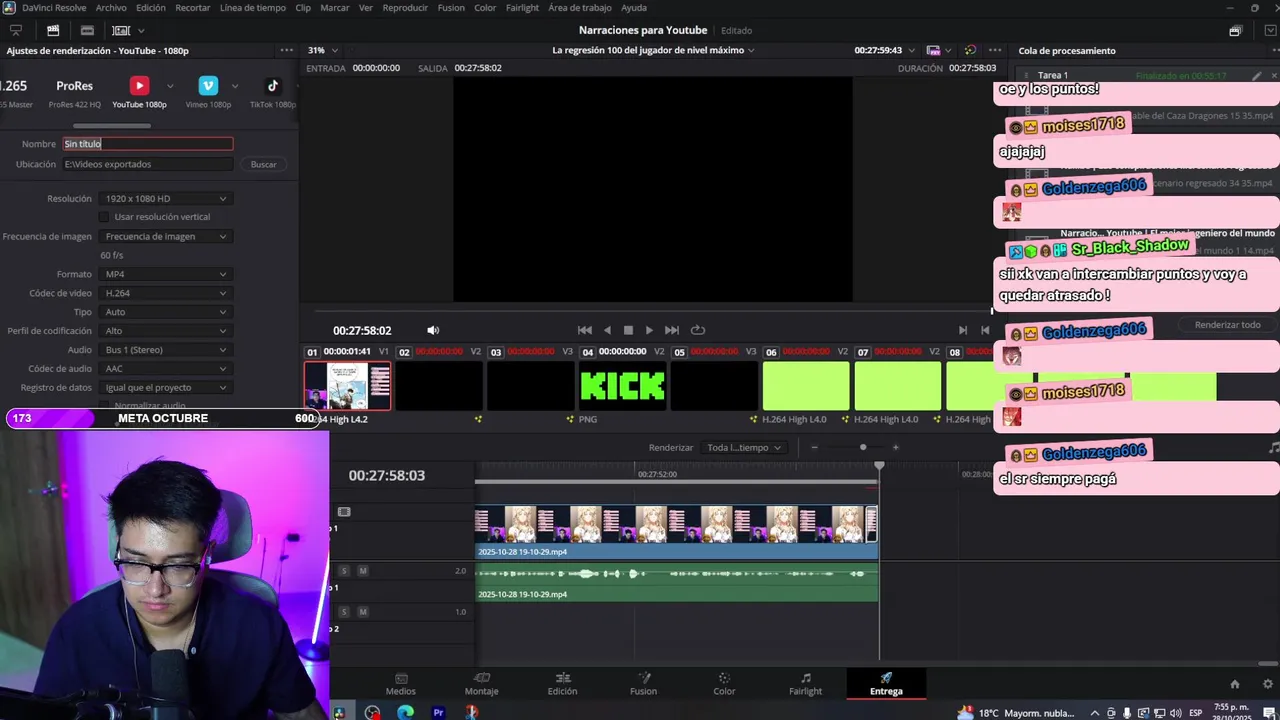
Task: Go to next clip in viewer
Action: (963, 330)
